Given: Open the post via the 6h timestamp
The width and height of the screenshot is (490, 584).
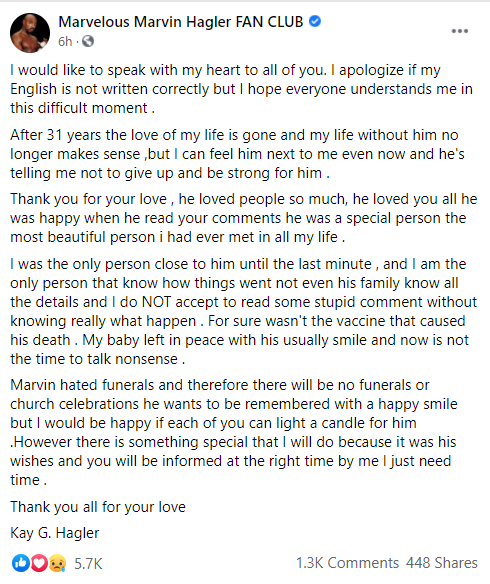Looking at the screenshot, I should pos(65,41).
